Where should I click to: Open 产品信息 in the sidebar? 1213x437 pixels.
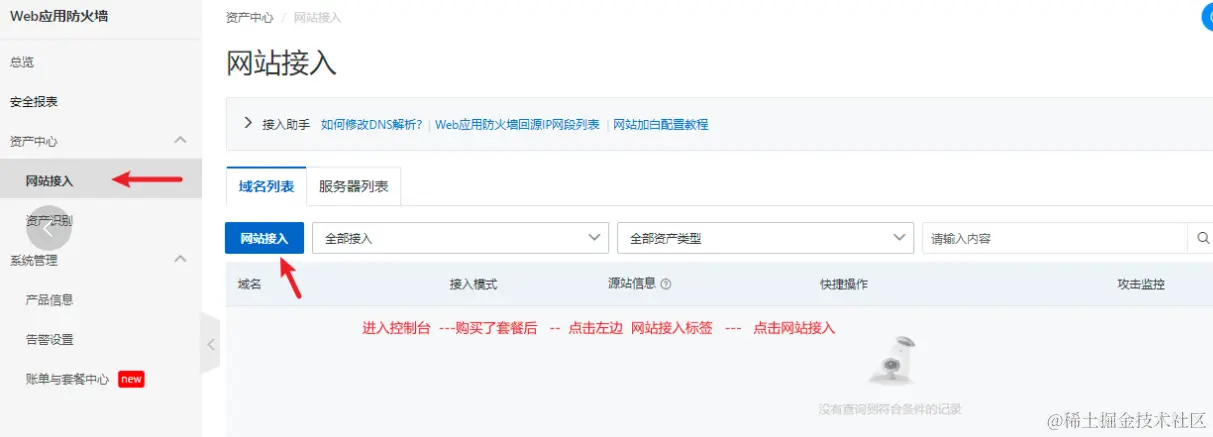49,299
